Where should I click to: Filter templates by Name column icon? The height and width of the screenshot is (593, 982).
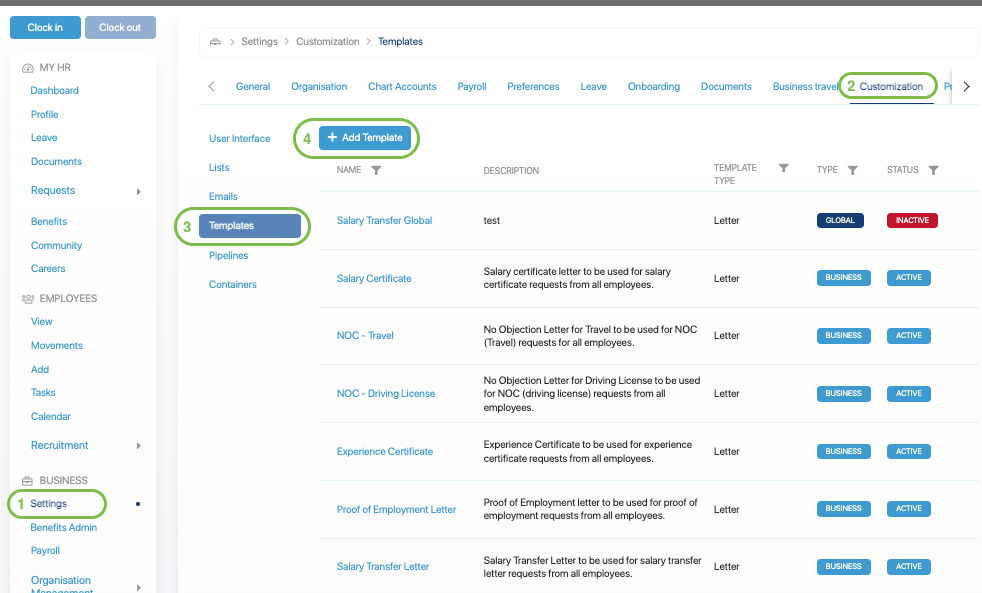376,171
